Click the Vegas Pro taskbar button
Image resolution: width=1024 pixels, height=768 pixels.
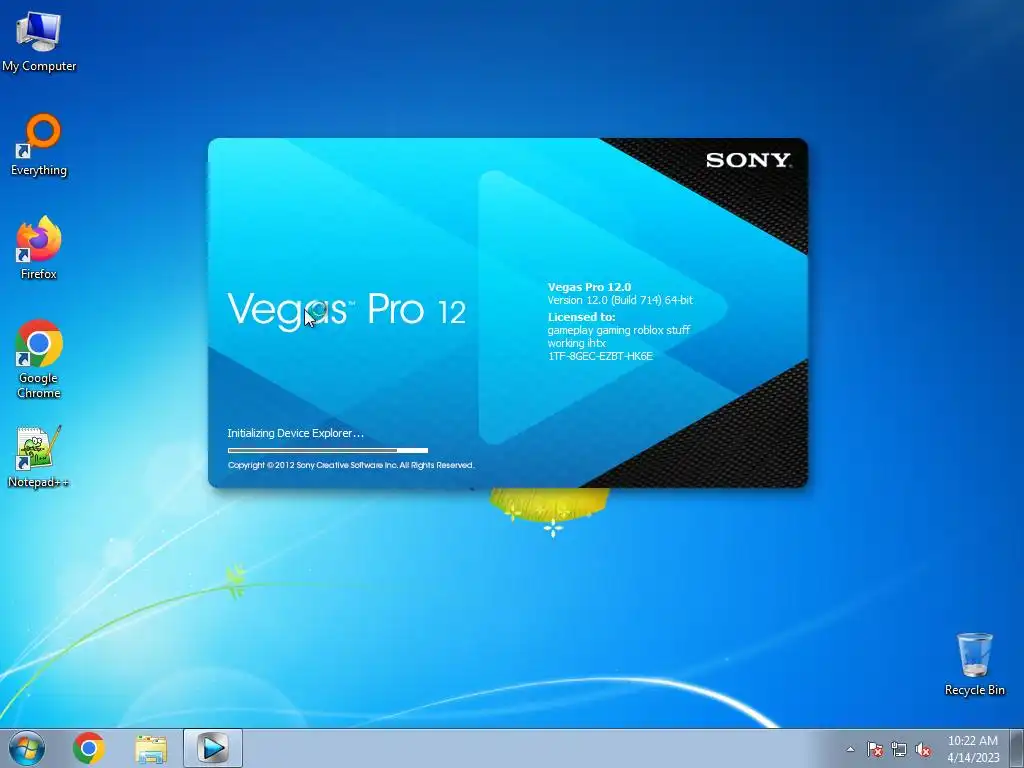click(212, 748)
